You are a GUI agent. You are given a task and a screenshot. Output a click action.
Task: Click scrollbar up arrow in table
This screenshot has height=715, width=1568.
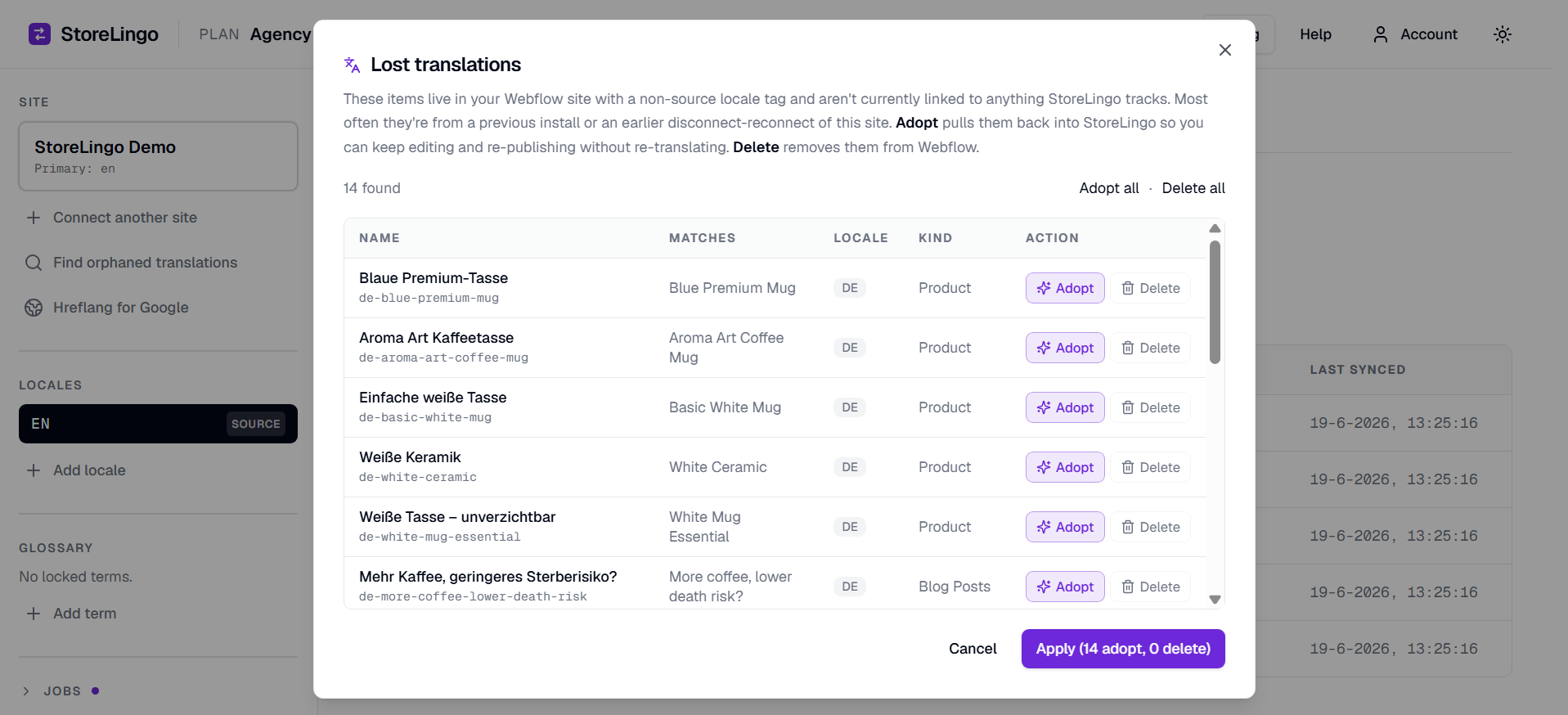click(1215, 228)
